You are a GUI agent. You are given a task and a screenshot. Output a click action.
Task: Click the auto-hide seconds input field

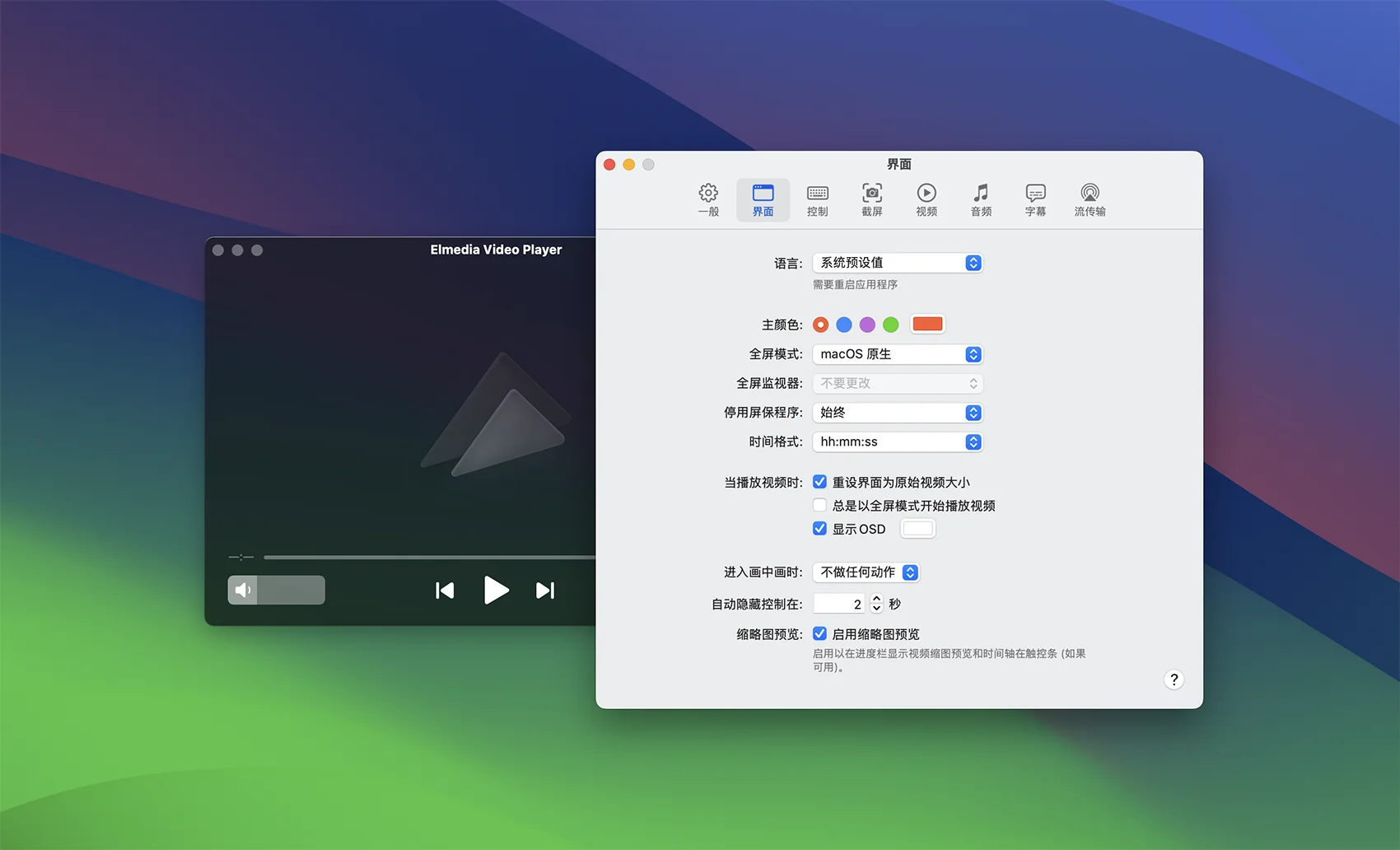point(839,604)
